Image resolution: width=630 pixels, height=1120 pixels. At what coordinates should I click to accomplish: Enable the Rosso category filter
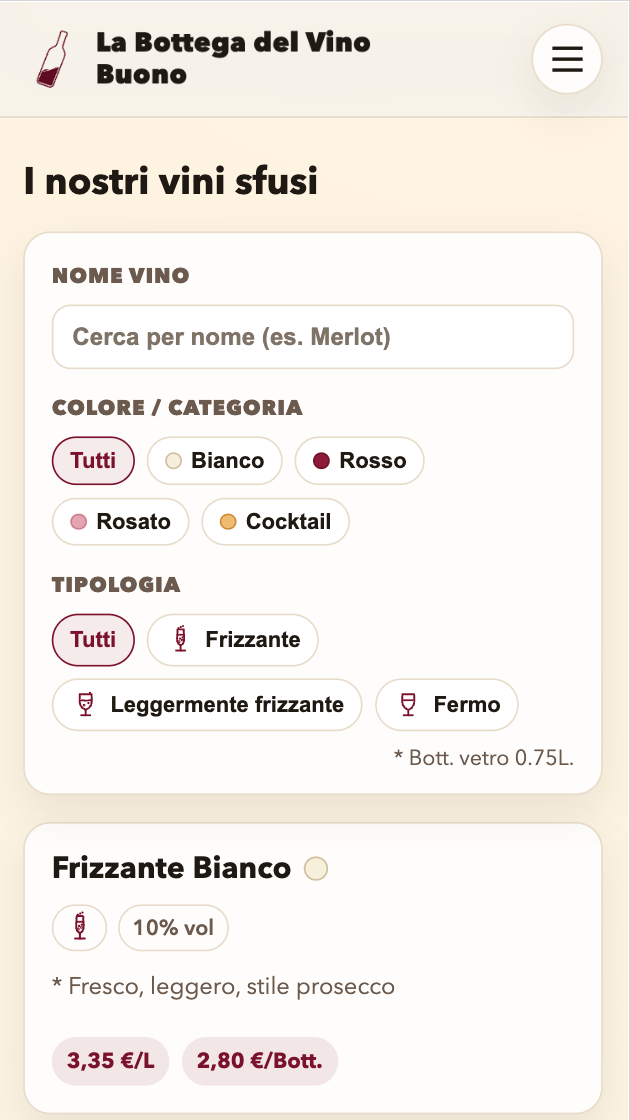[359, 460]
